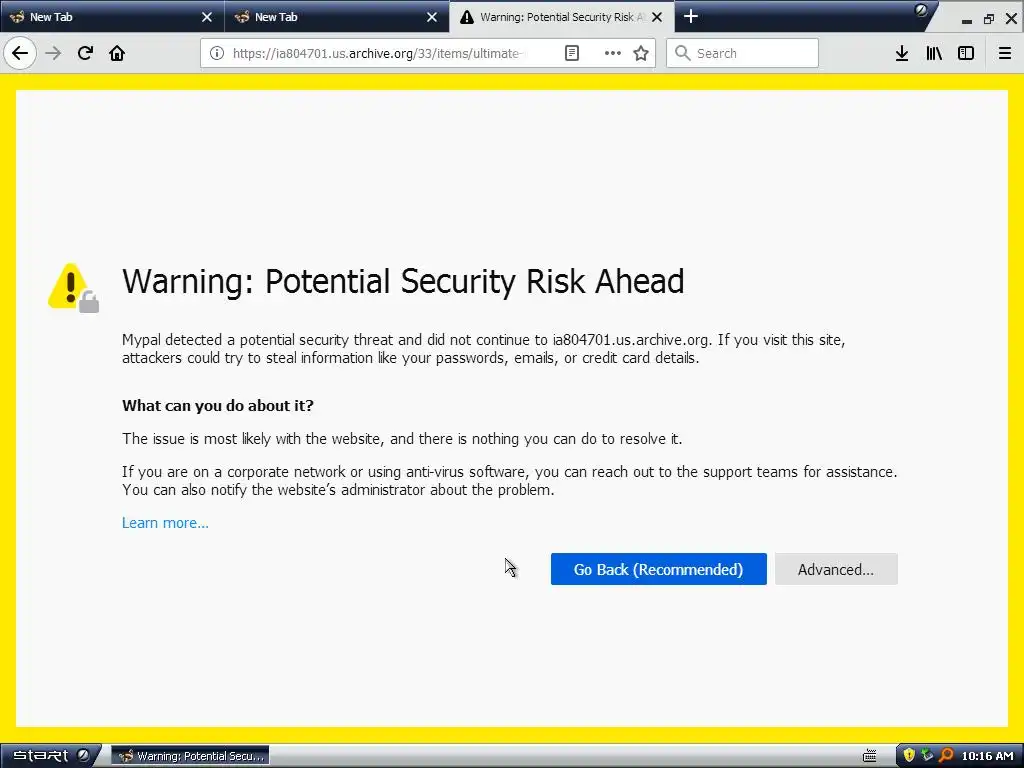Viewport: 1024px width, 768px height.
Task: Minimize the browser window
Action: tap(967, 19)
